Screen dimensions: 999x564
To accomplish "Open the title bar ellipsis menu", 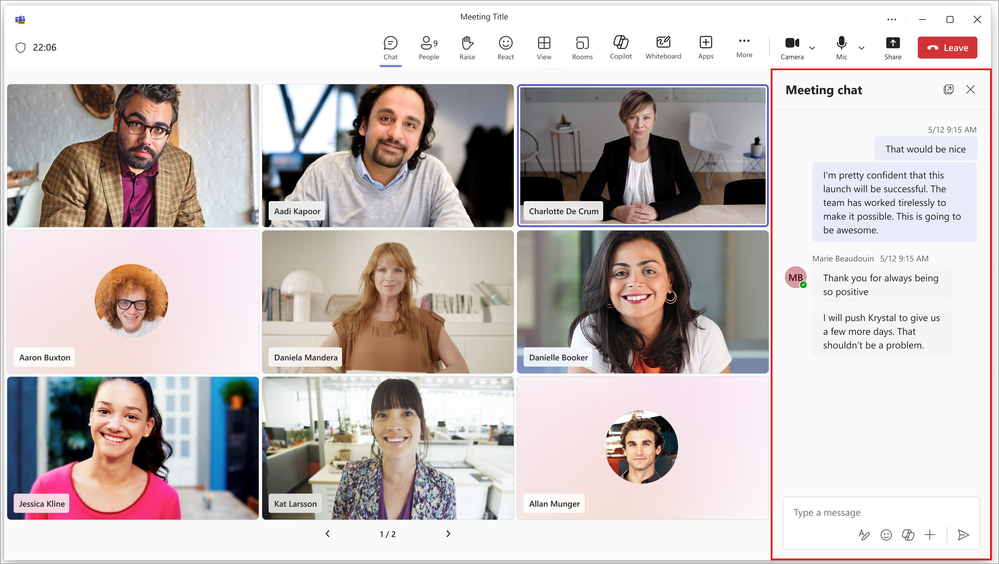I will 891,19.
